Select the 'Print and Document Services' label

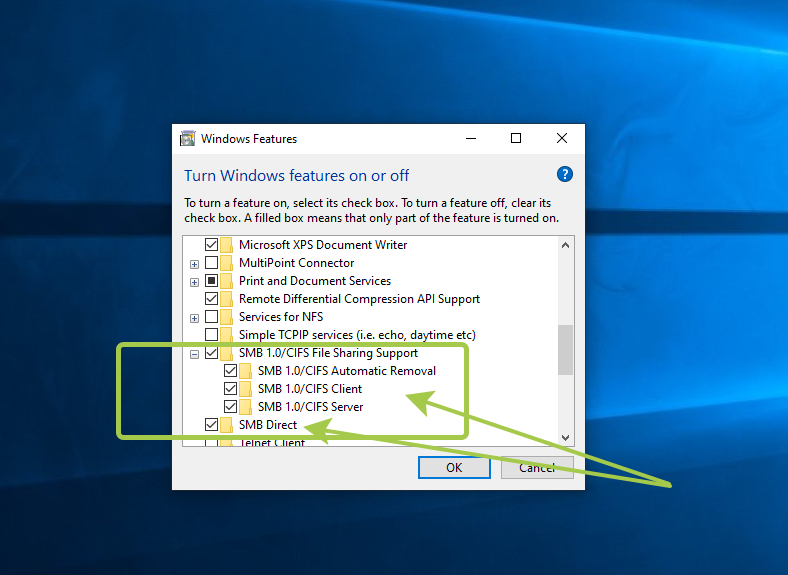[x=315, y=281]
